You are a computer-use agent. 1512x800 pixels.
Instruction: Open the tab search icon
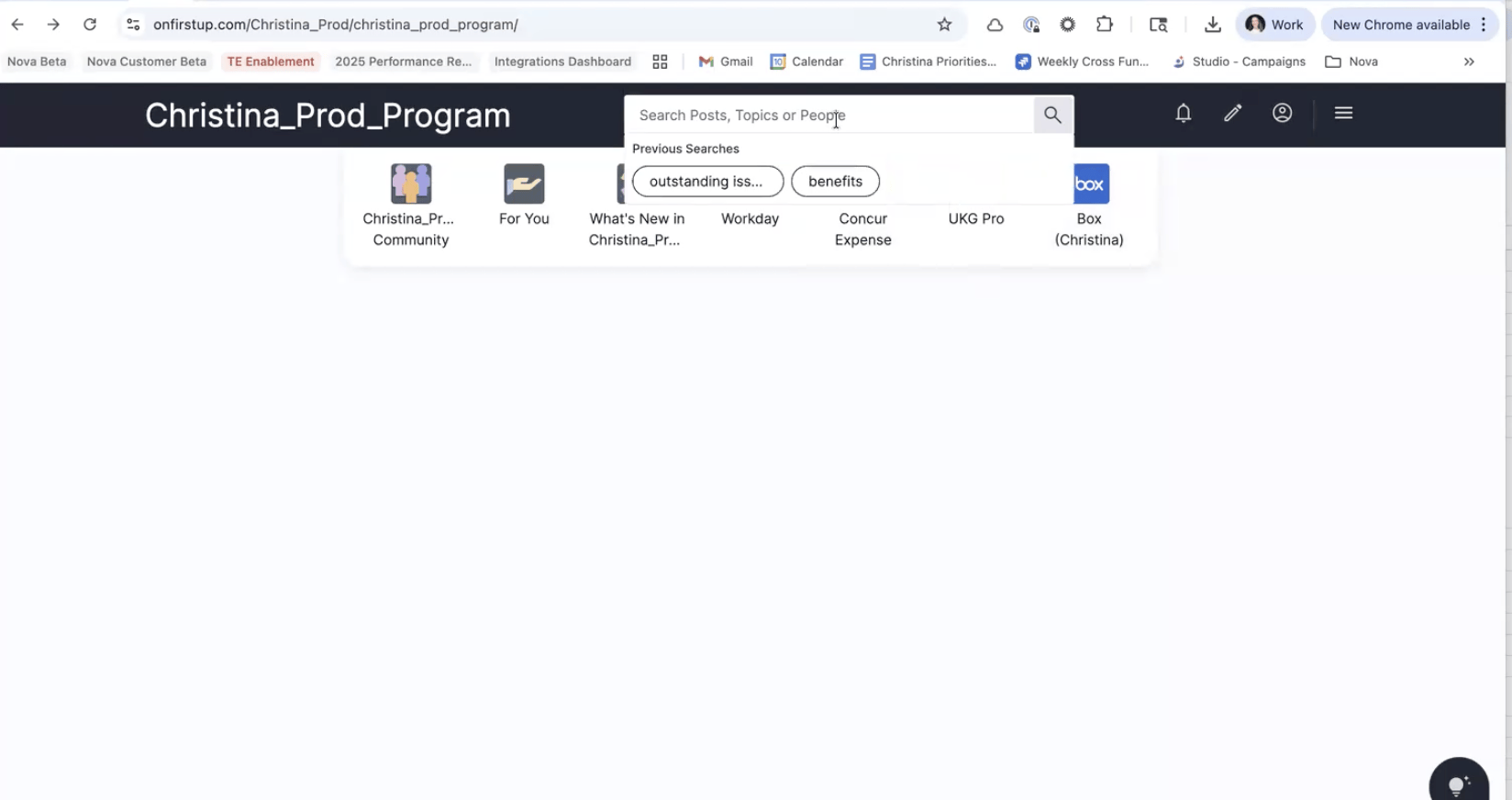tap(1159, 25)
